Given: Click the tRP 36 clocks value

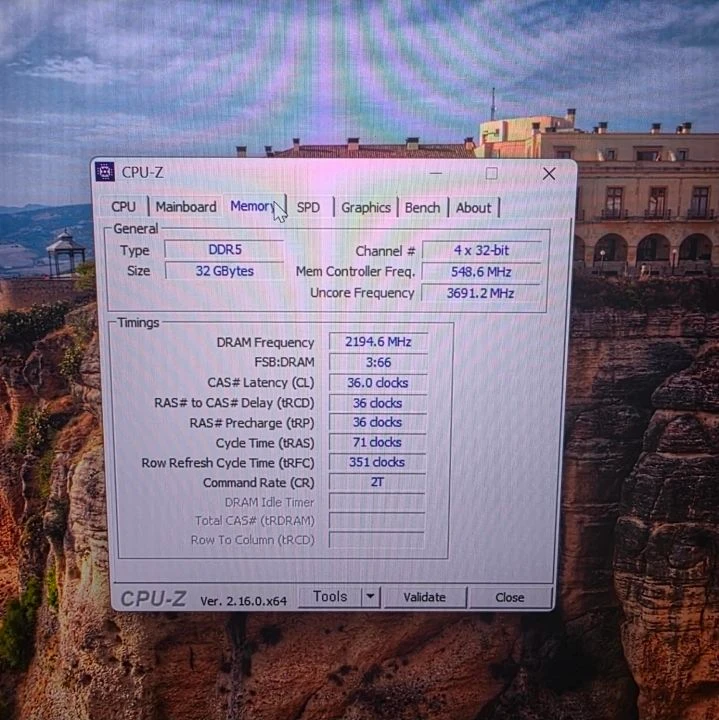Looking at the screenshot, I should (377, 422).
